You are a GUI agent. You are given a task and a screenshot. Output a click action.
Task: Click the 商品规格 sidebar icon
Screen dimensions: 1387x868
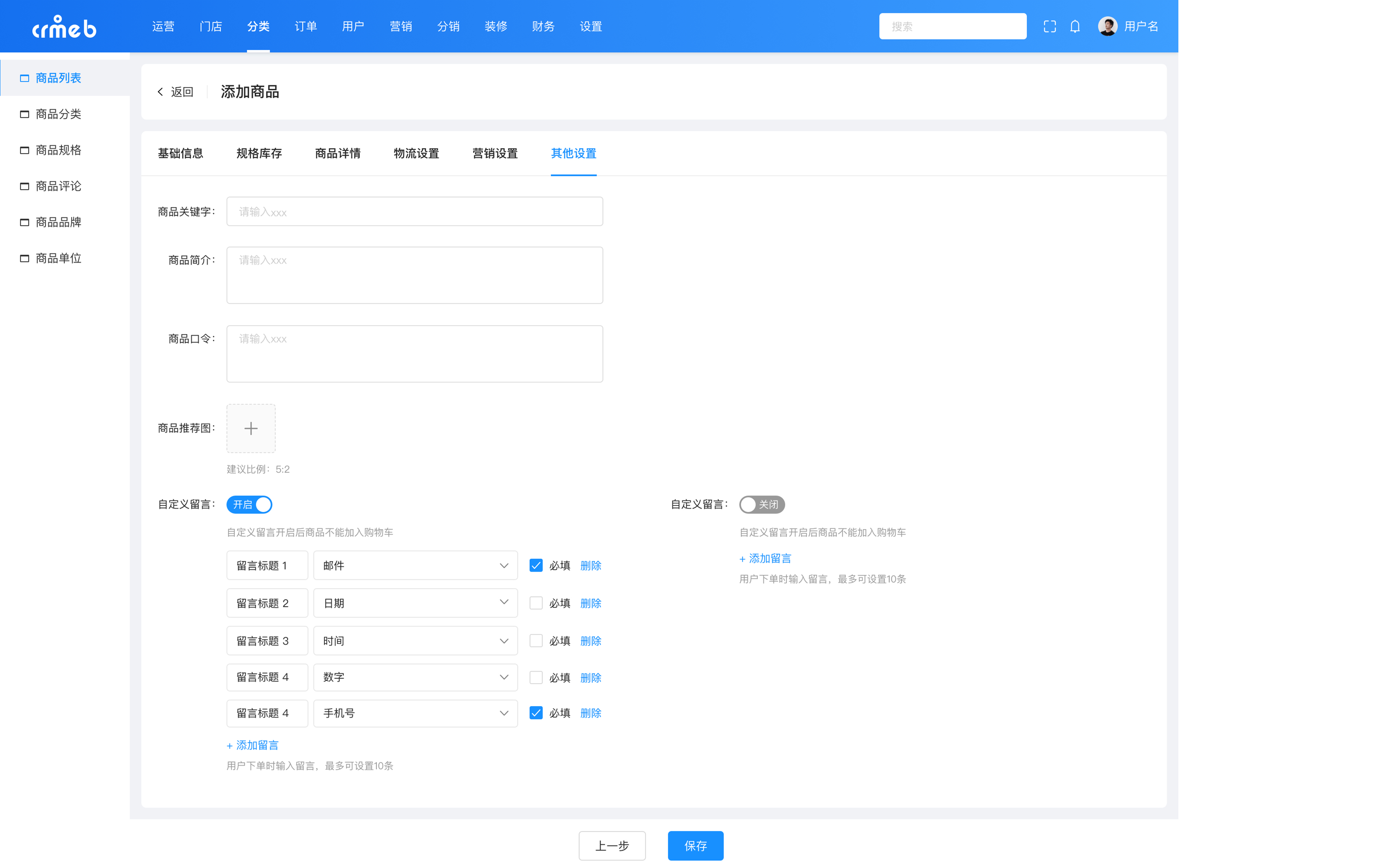coord(25,150)
